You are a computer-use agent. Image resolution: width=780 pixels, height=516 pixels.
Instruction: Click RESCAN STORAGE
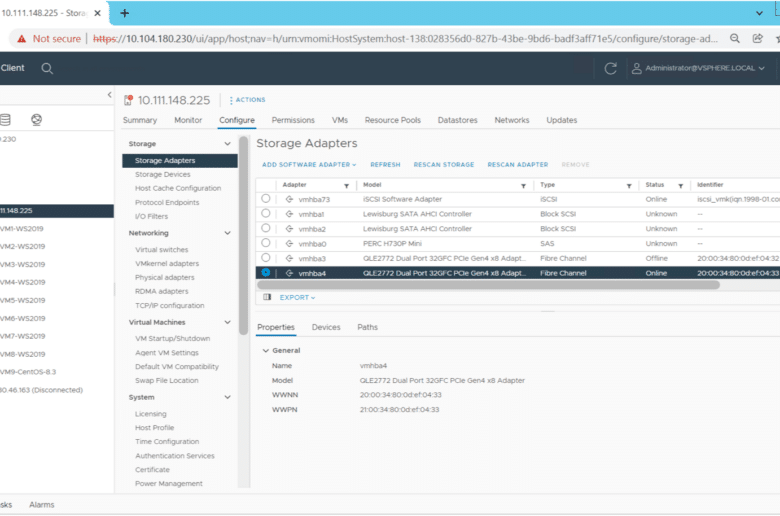click(x=444, y=165)
